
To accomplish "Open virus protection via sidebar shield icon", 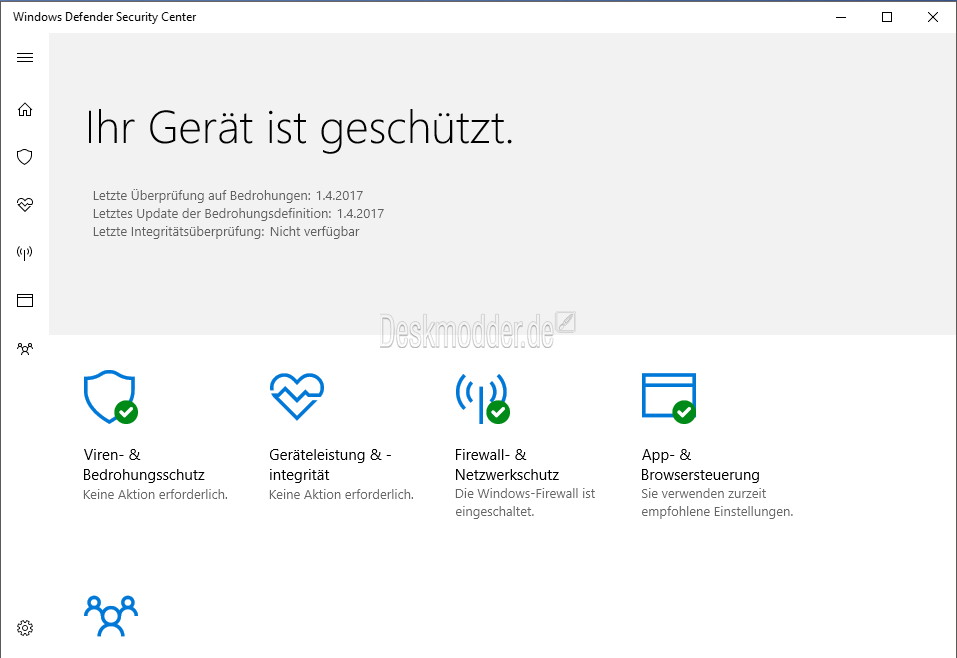I will click(x=24, y=157).
